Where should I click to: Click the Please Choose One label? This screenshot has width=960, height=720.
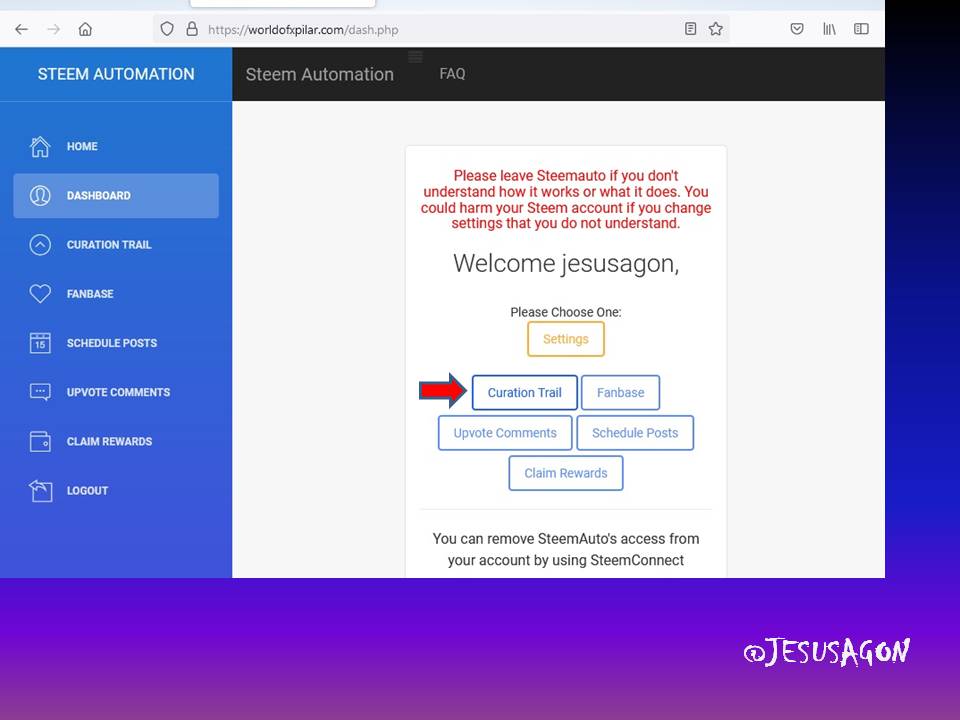tap(566, 312)
